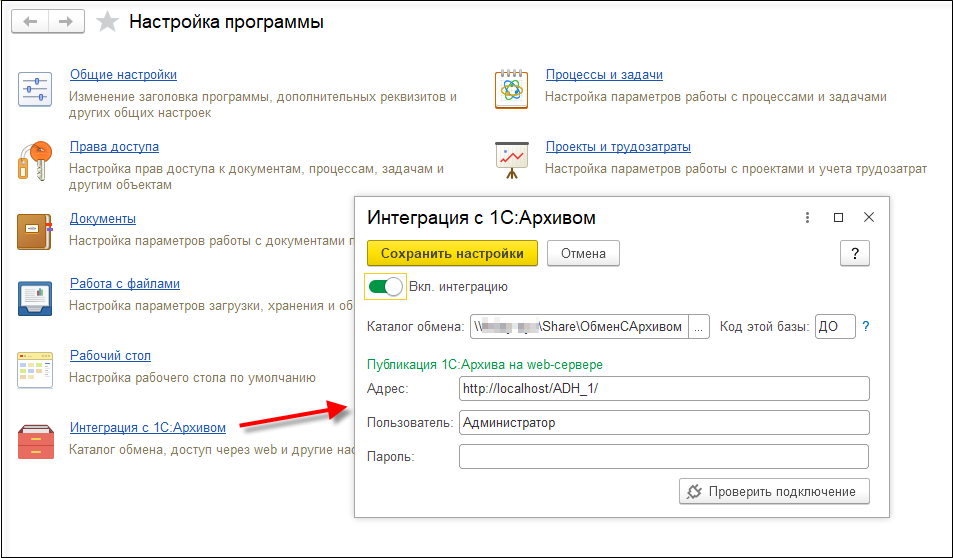The image size is (953, 558).
Task: Click the Отмена button
Action: pos(583,253)
